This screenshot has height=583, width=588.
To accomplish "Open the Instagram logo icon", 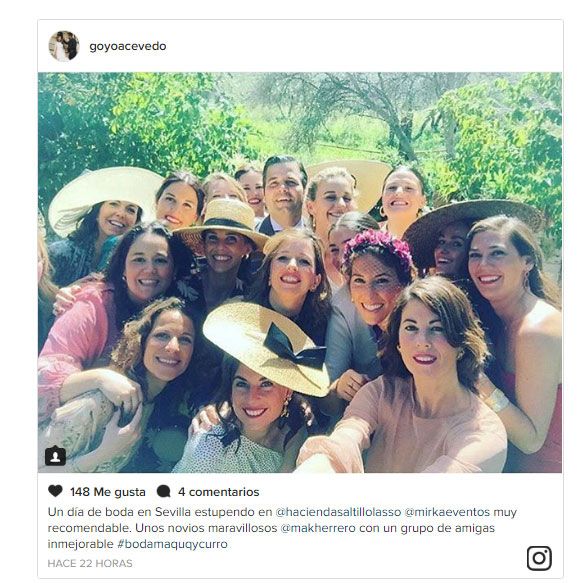I will 539,558.
